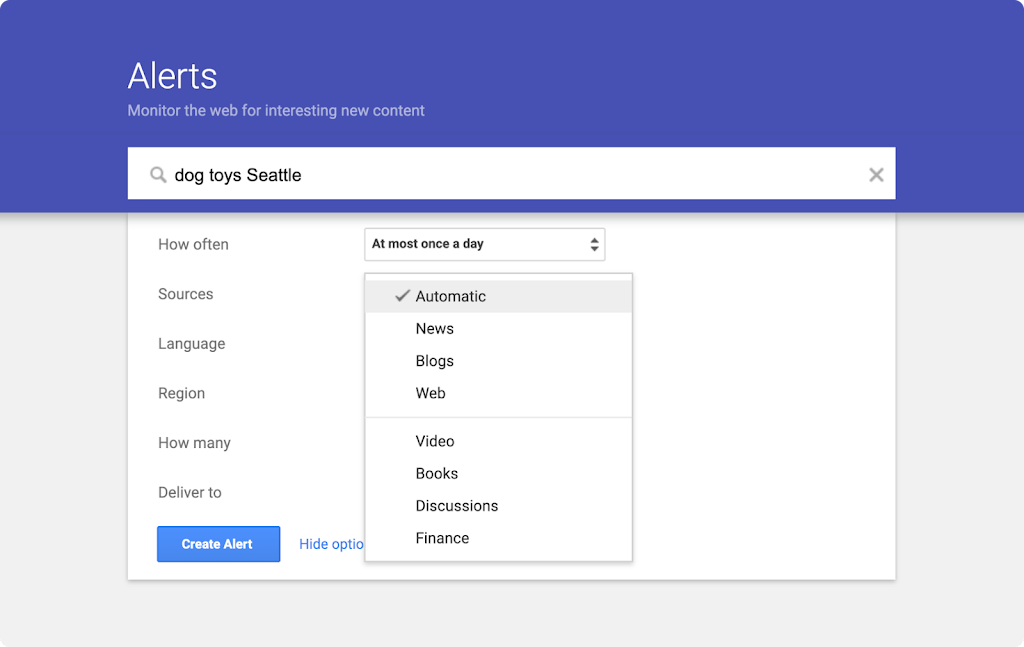
Task: Click the Deliver to option label
Action: [x=190, y=492]
